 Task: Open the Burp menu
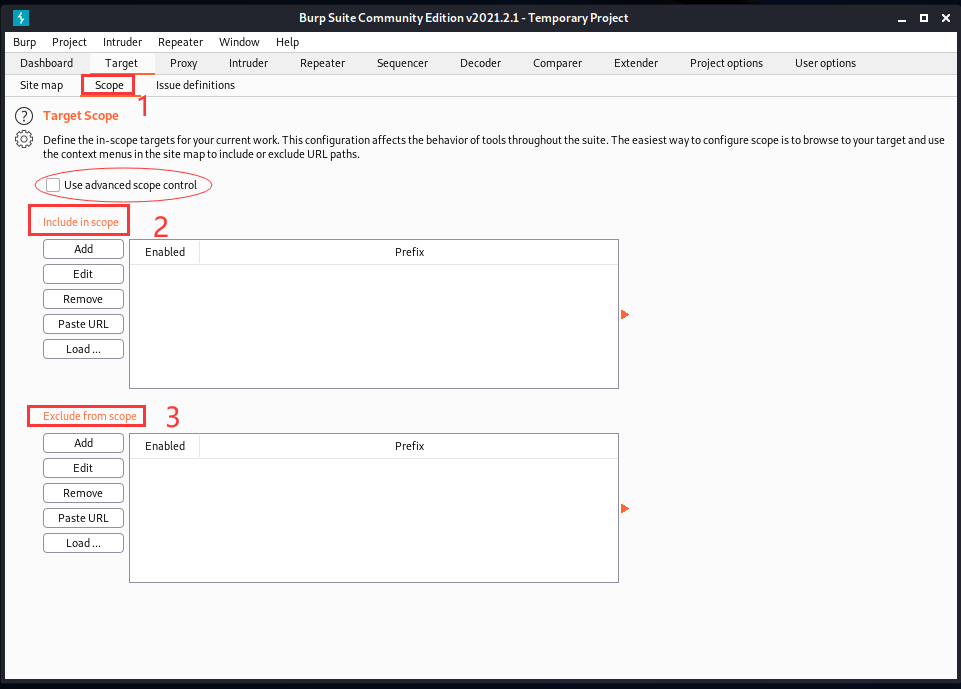[25, 42]
